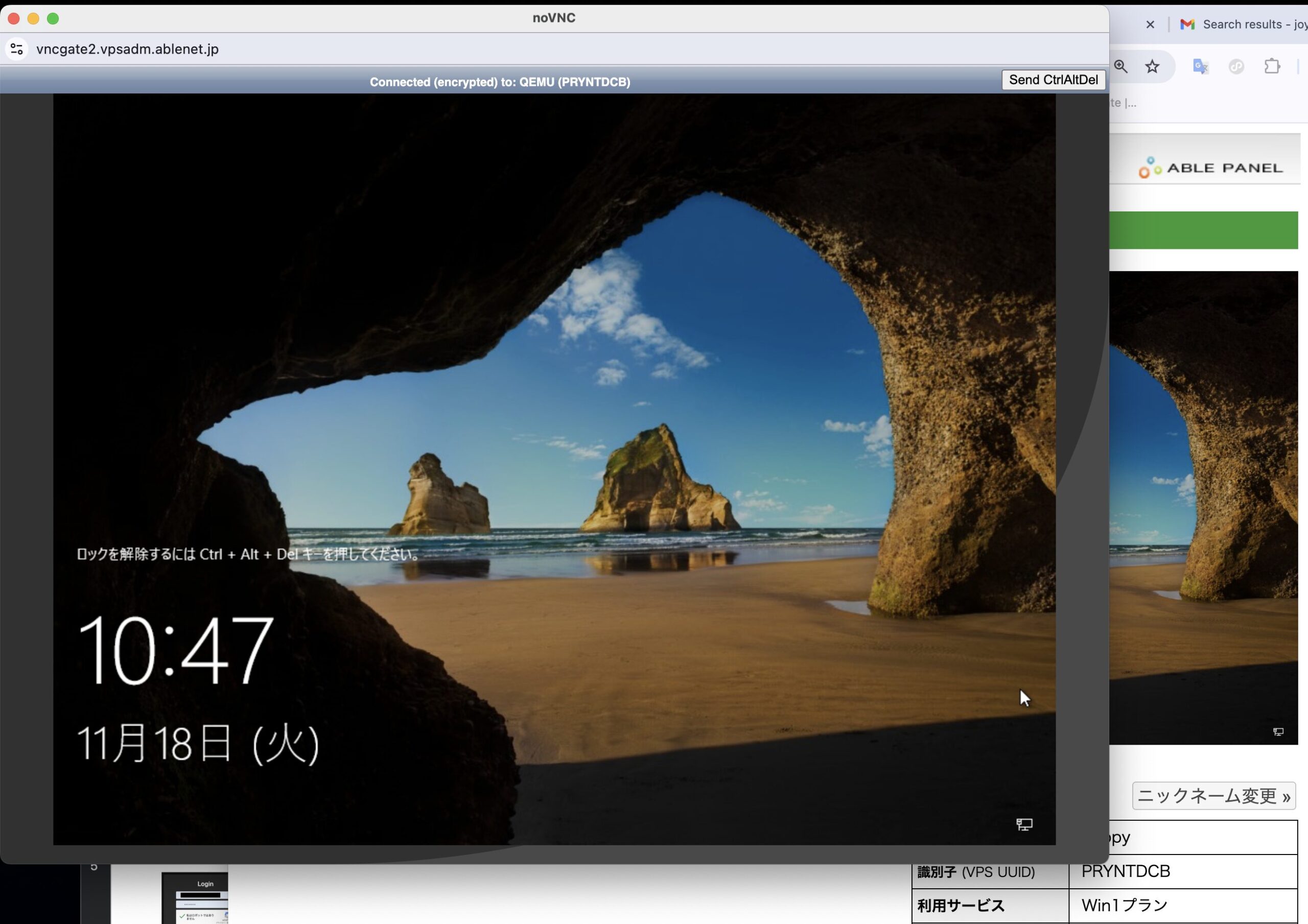Click the Login page thumbnail at bottom
Screen dimensions: 1308x924
click(194, 897)
